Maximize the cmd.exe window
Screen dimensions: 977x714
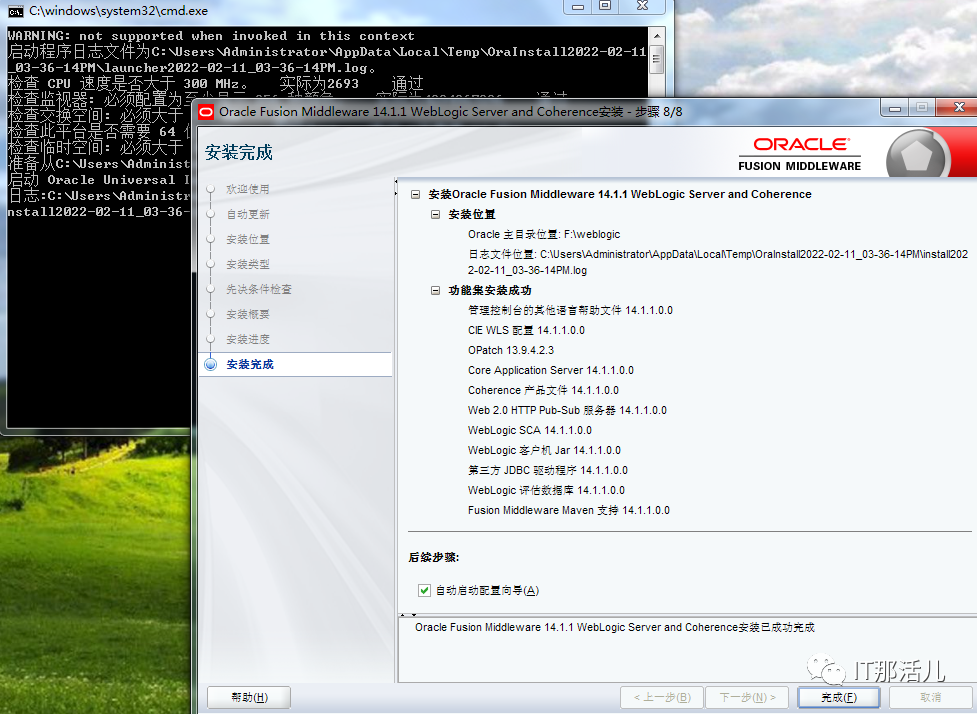pyautogui.click(x=604, y=6)
